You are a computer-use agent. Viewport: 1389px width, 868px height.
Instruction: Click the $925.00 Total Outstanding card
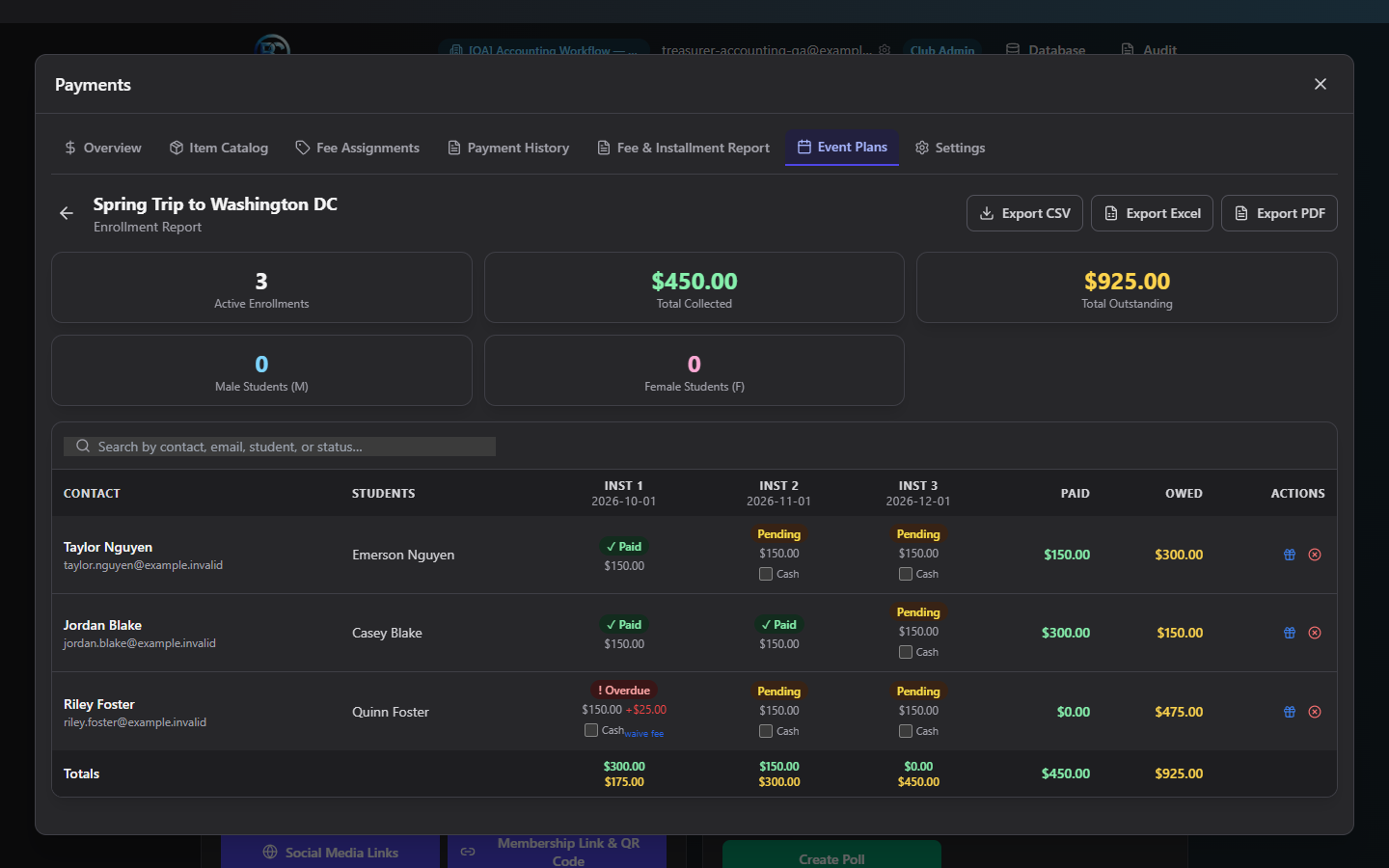[x=1127, y=287]
